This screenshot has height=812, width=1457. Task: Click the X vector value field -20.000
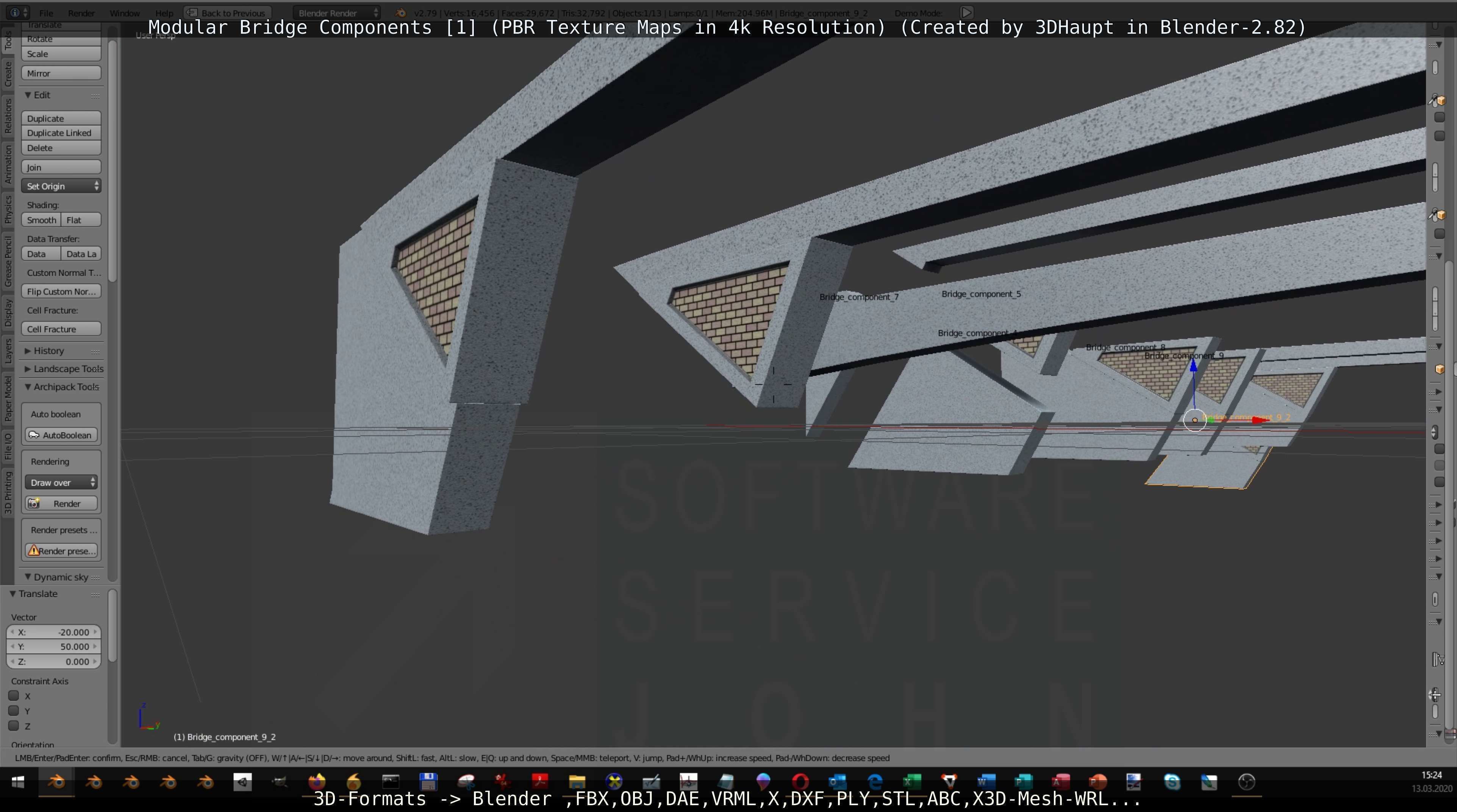tap(54, 632)
